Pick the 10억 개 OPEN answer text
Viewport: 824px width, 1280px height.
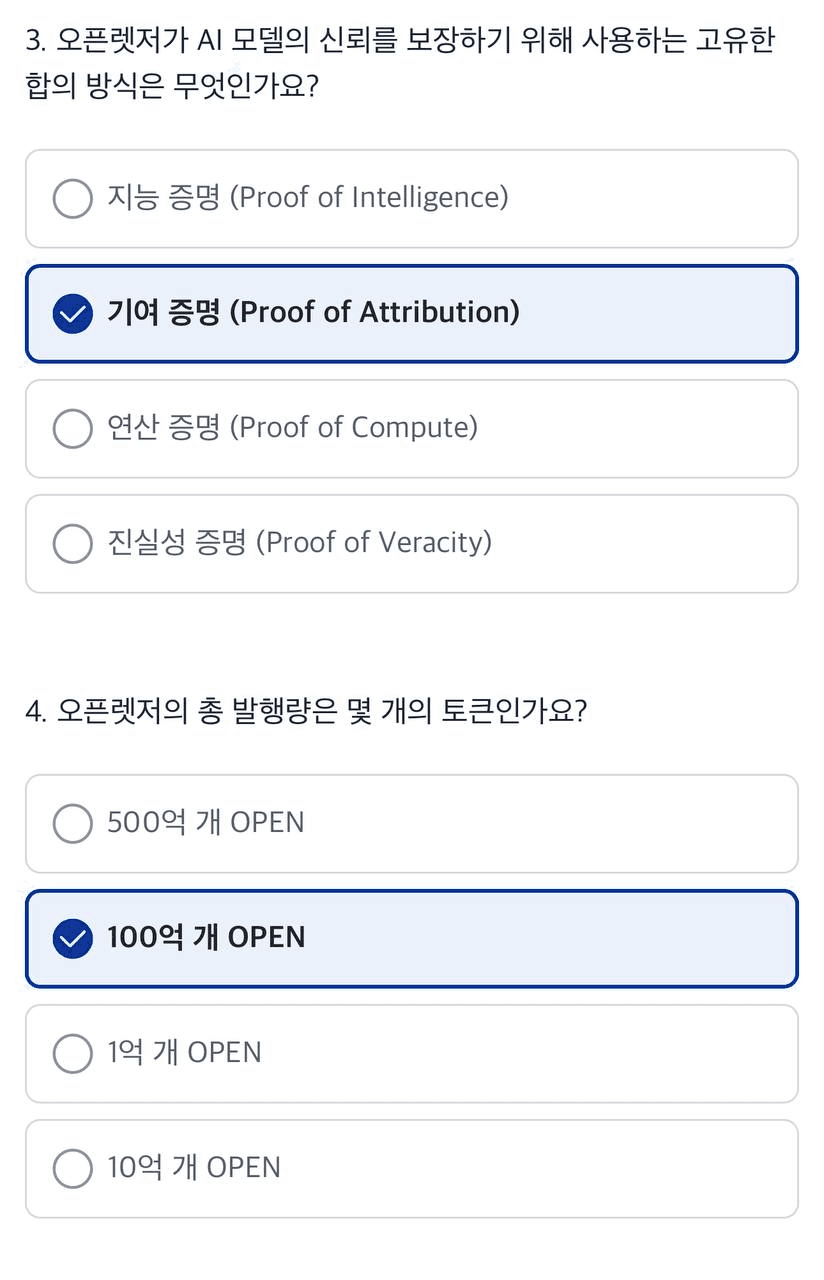click(194, 1167)
